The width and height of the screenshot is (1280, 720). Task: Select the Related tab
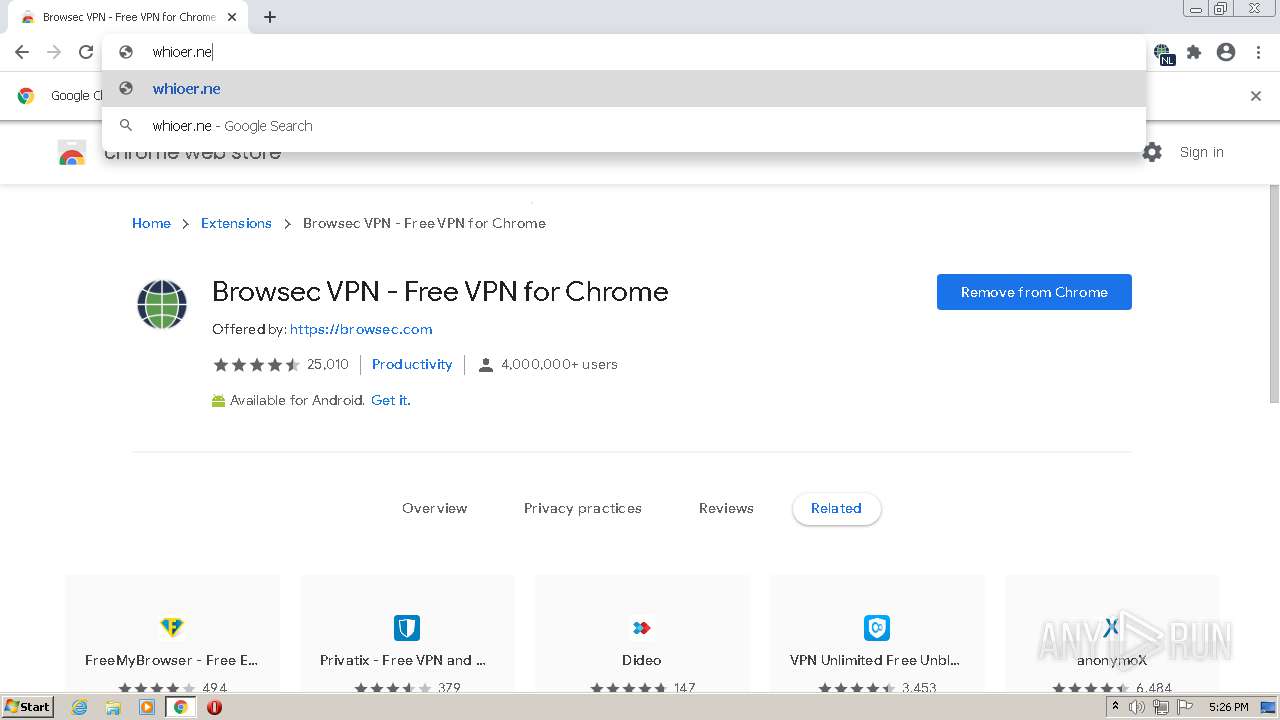click(x=836, y=508)
